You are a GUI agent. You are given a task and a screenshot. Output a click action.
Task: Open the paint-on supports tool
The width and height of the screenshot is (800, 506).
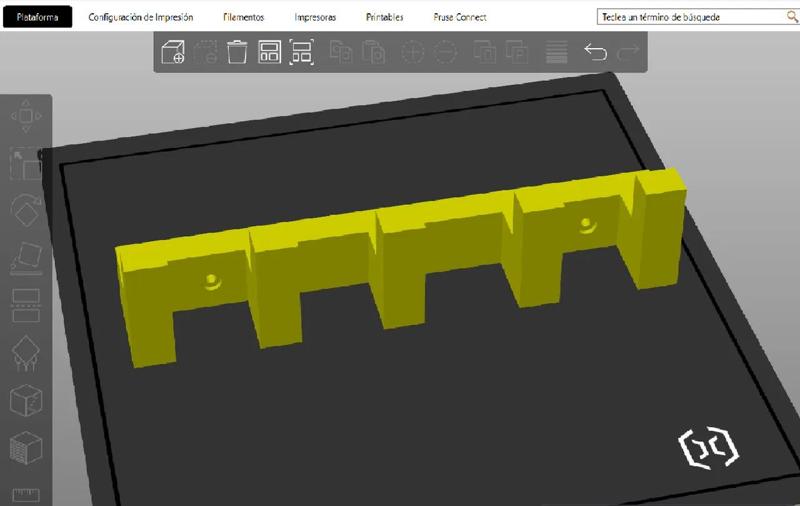[x=26, y=353]
